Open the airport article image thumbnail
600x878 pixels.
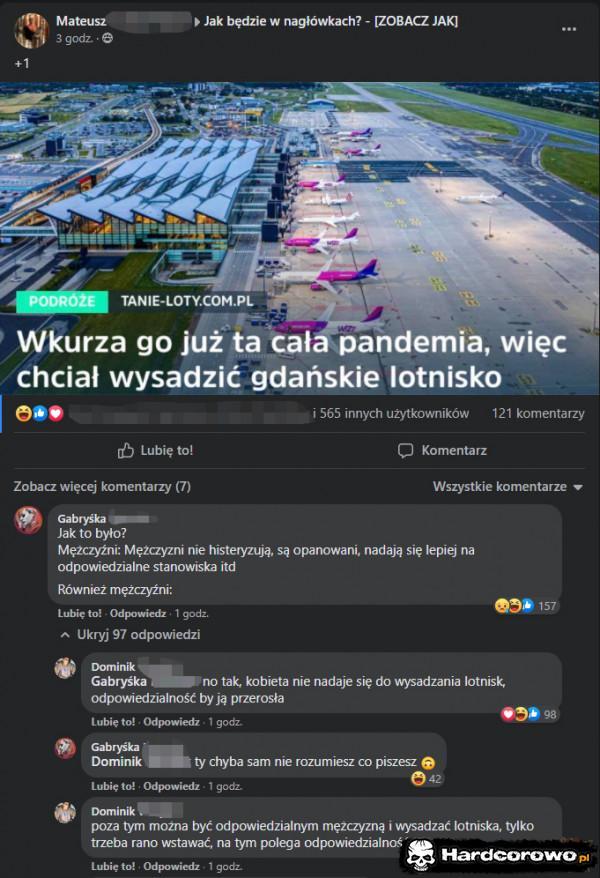(x=300, y=239)
